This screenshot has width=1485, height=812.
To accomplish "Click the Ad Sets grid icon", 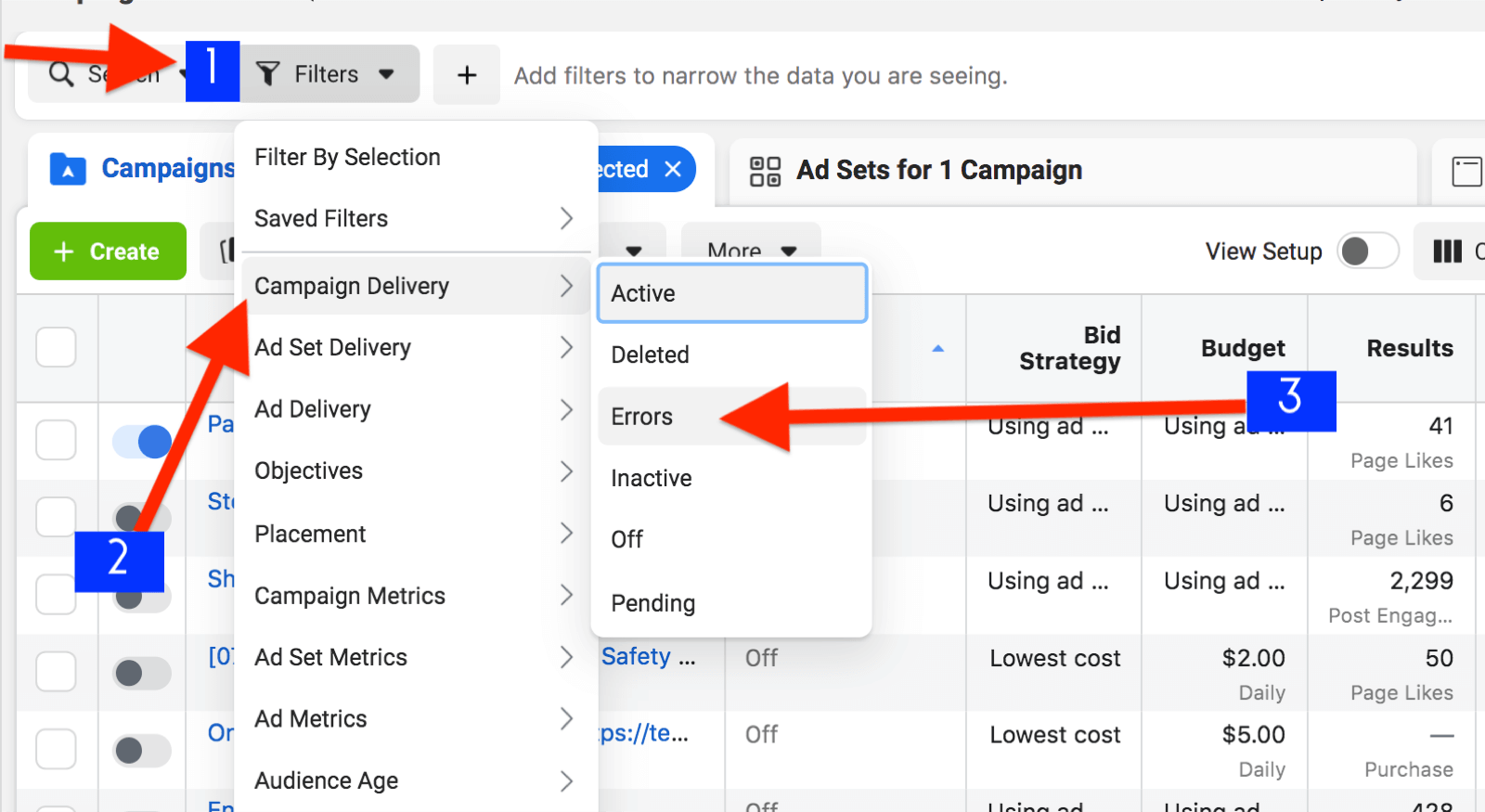I will [765, 171].
